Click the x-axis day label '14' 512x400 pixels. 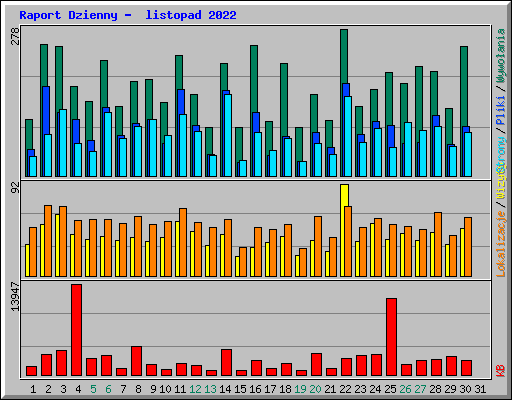pos(225,389)
